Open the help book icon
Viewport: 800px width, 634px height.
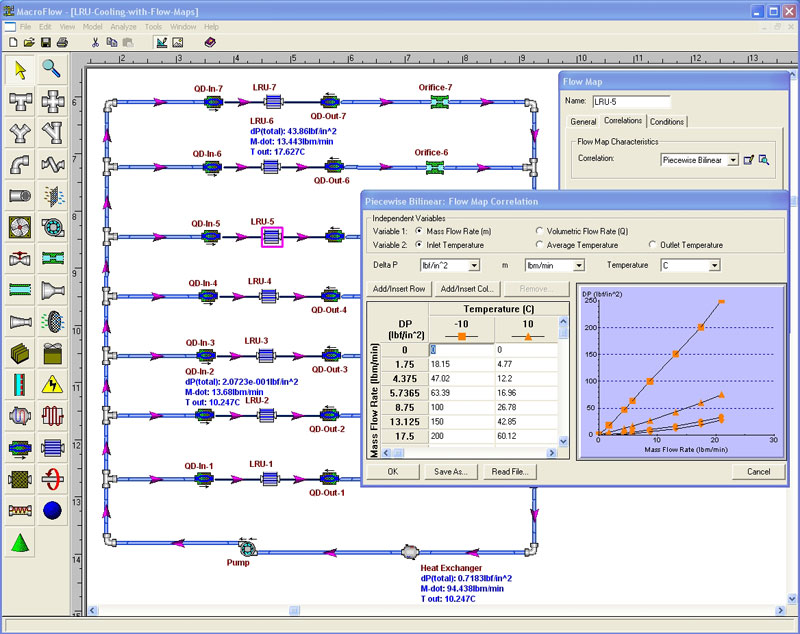pyautogui.click(x=210, y=42)
